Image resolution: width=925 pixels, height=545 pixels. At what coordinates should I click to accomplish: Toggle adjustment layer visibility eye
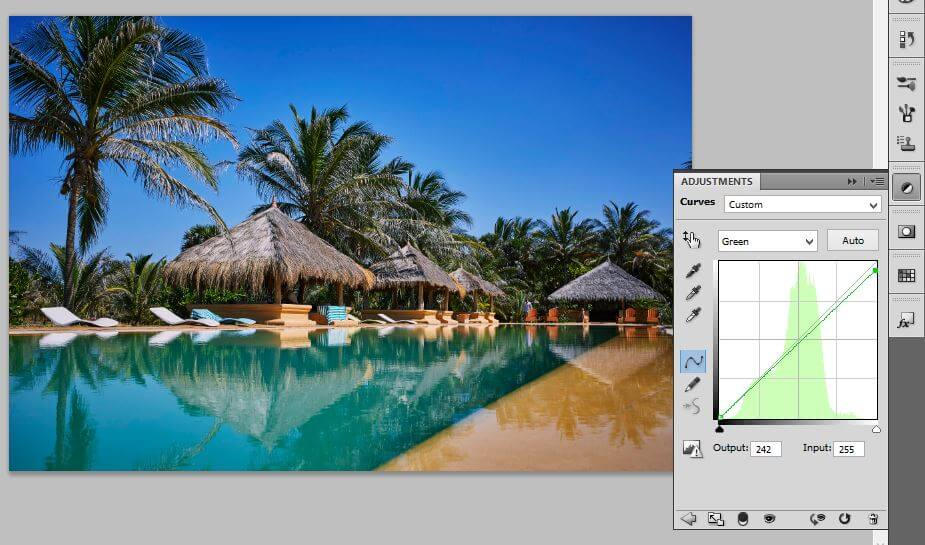coord(769,519)
